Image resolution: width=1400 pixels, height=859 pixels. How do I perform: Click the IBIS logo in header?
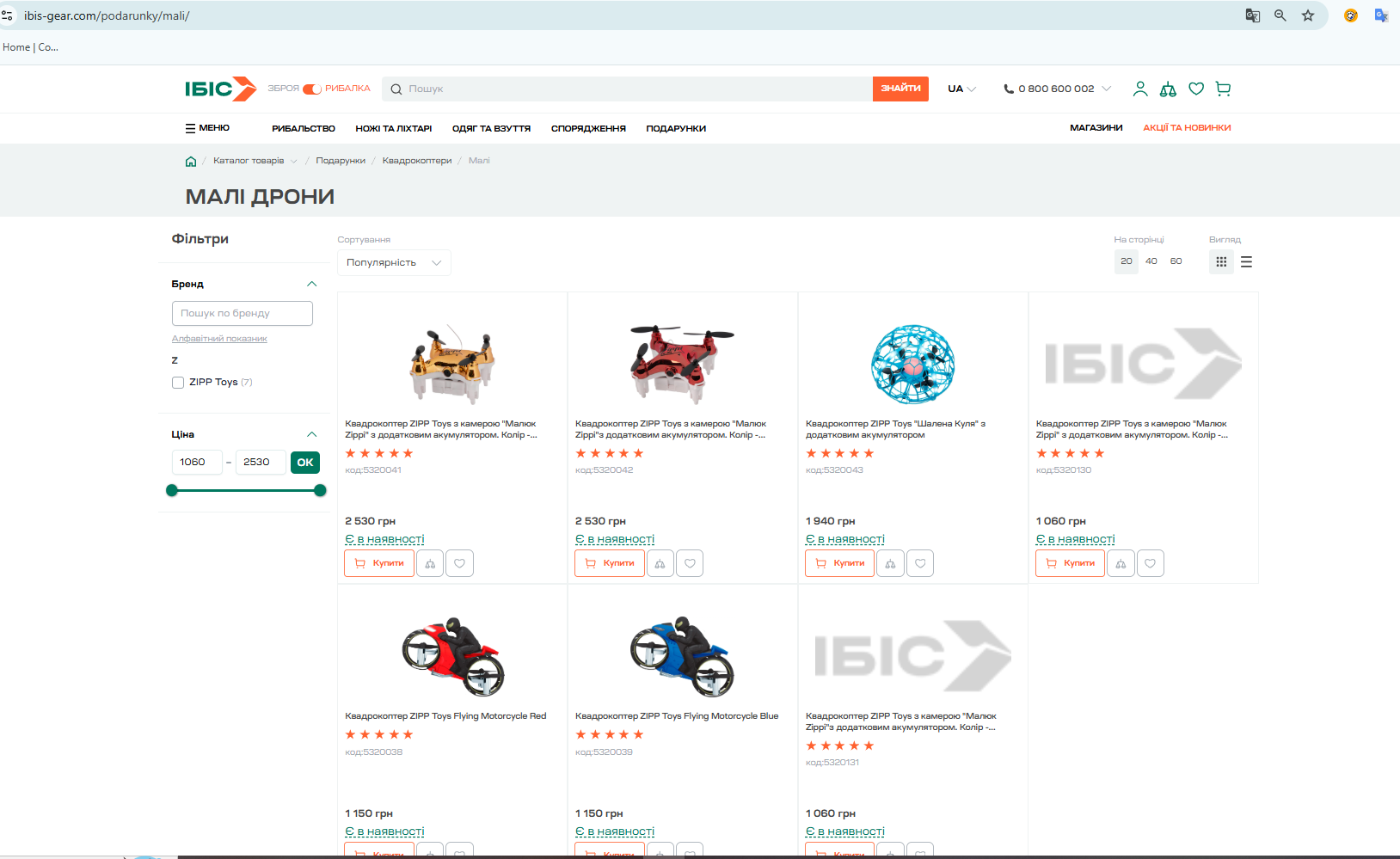point(220,89)
